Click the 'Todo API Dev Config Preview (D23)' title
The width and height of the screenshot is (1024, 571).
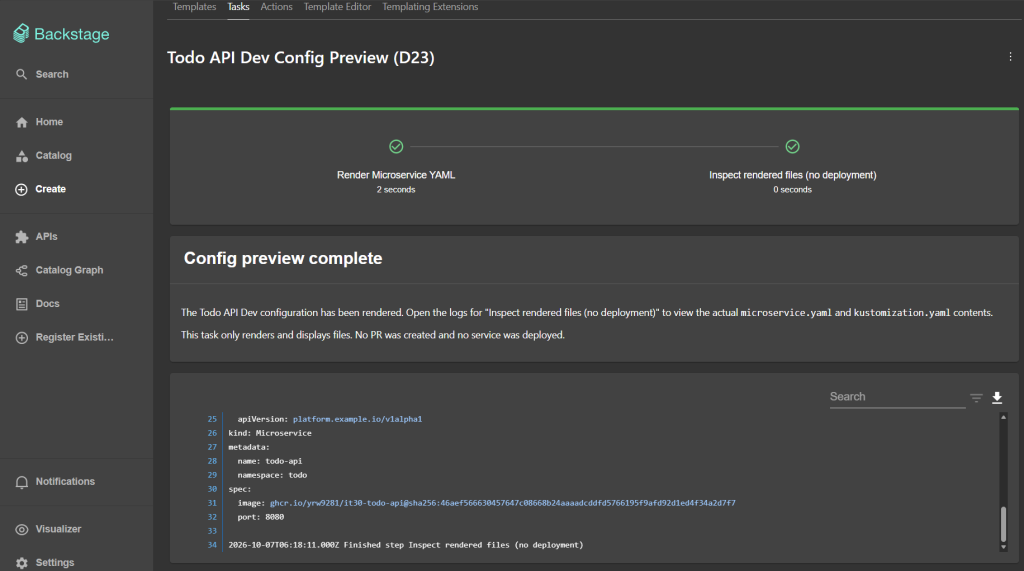300,57
